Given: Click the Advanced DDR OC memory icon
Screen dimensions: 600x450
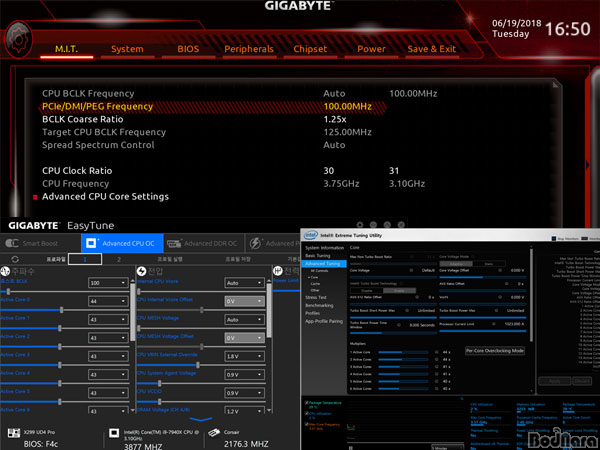Looking at the screenshot, I should pyautogui.click(x=174, y=243).
